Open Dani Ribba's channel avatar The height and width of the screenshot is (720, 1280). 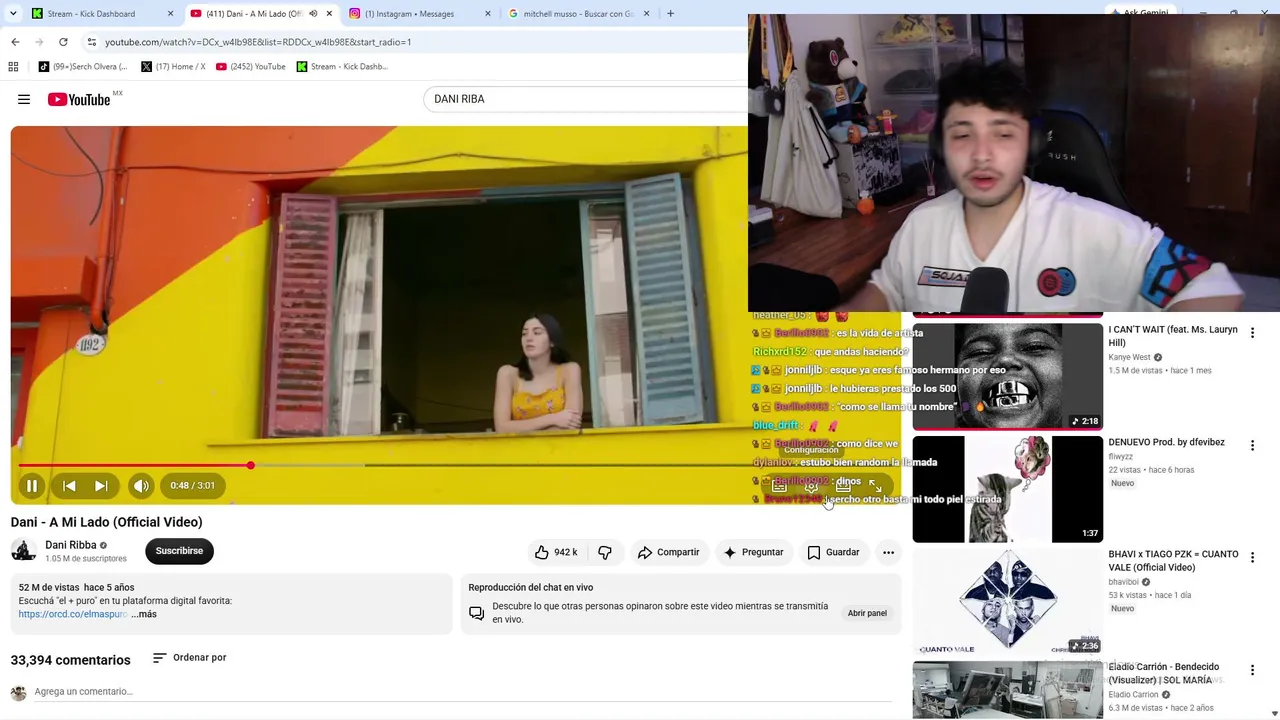23,551
